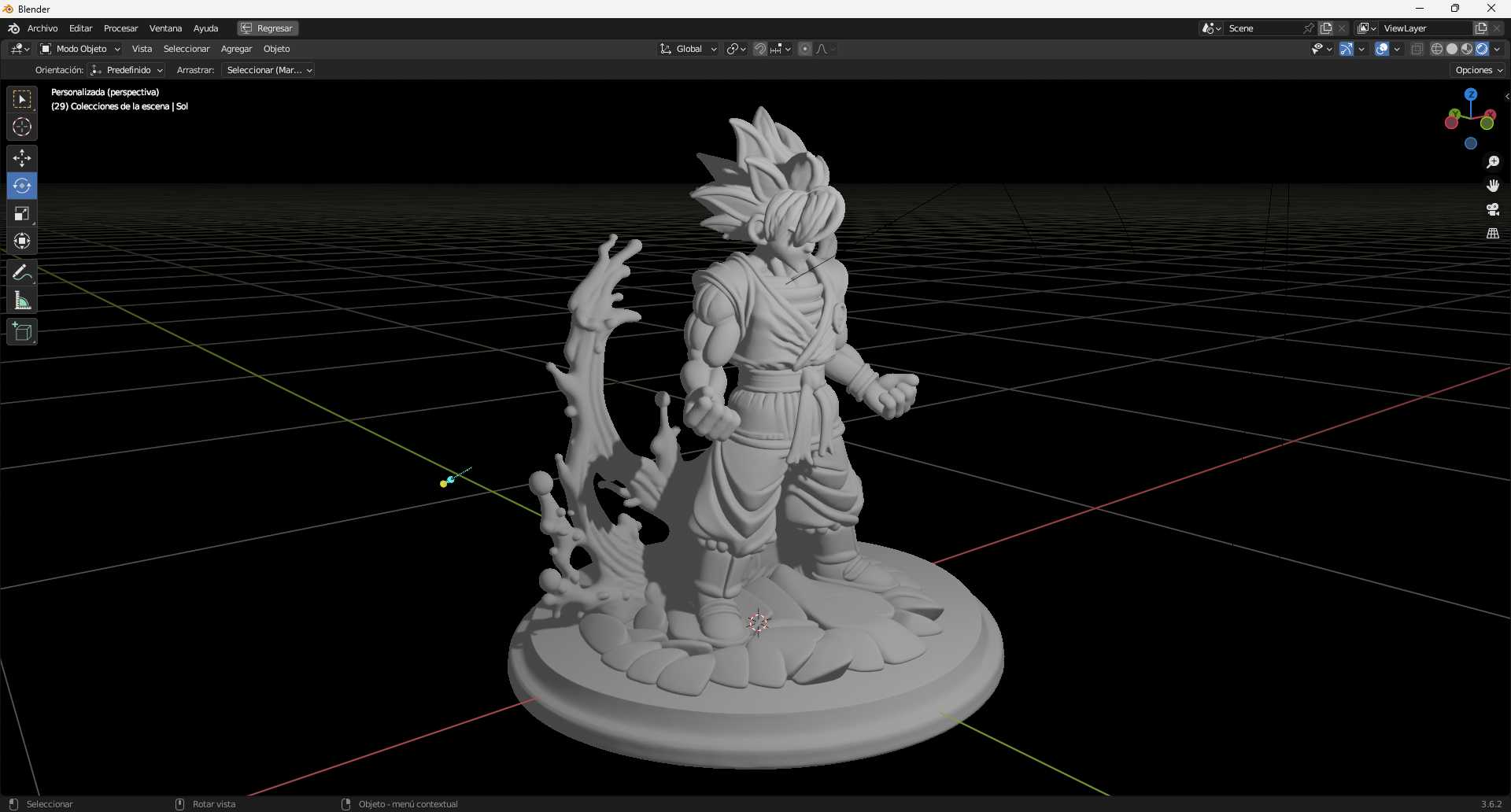Click the Z axis on the navigation gizmo
1511x812 pixels.
[1471, 94]
